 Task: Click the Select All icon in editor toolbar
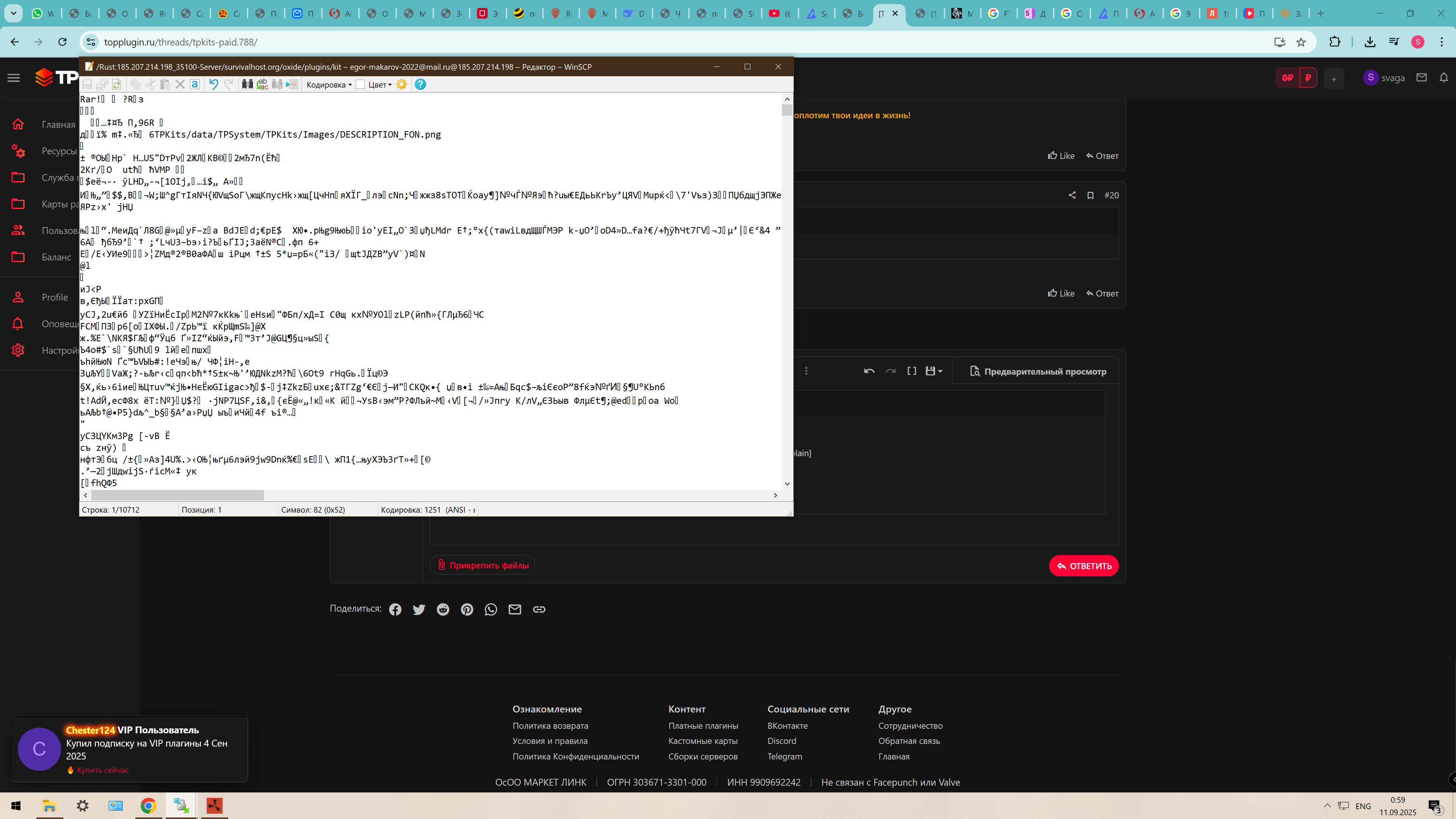195,84
